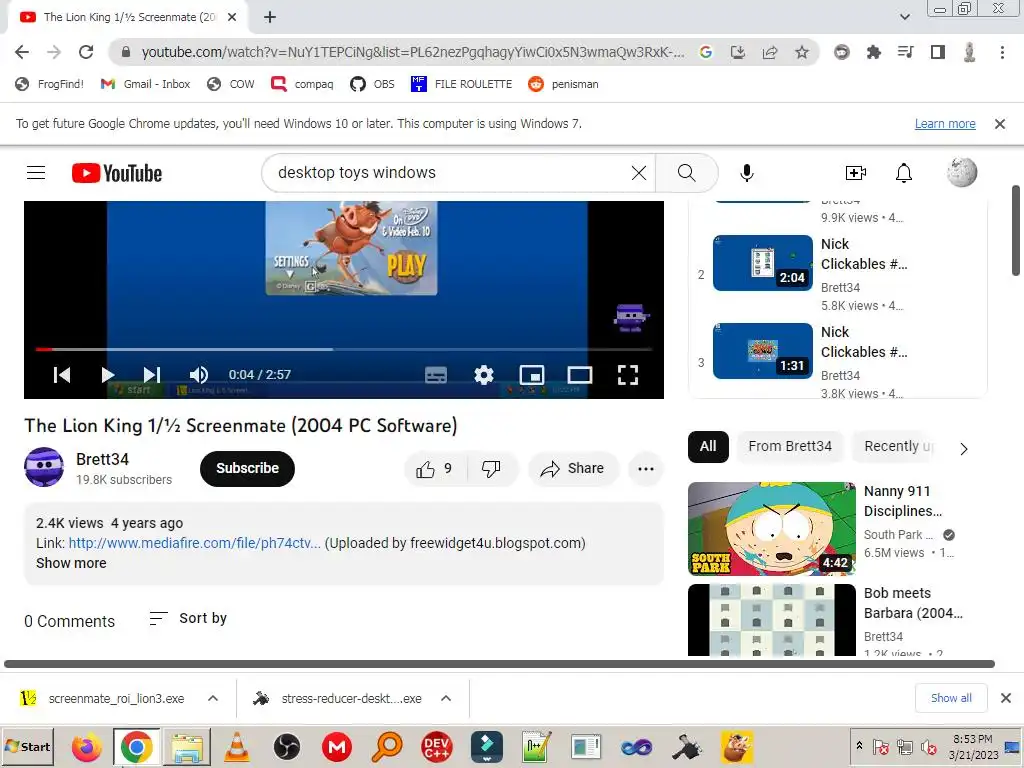Open OBS bookmark
1024x768 pixels.
[x=373, y=84]
